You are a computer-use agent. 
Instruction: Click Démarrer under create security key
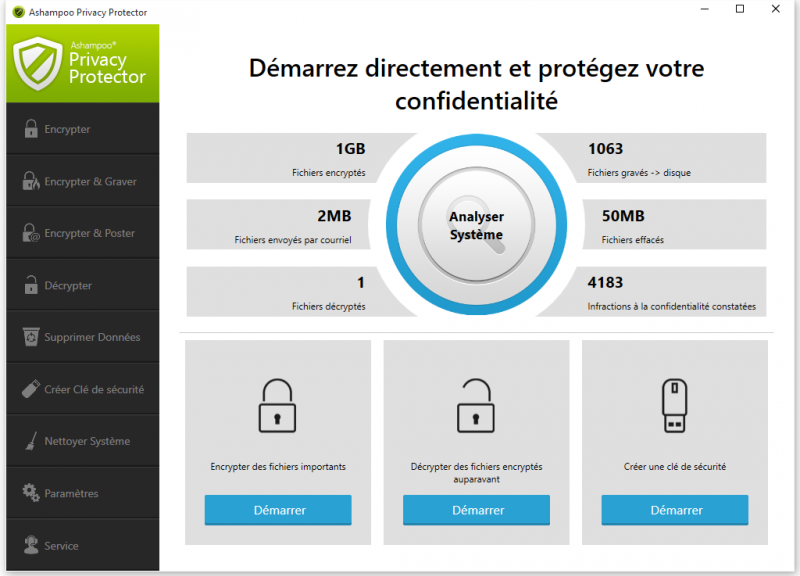(x=674, y=510)
